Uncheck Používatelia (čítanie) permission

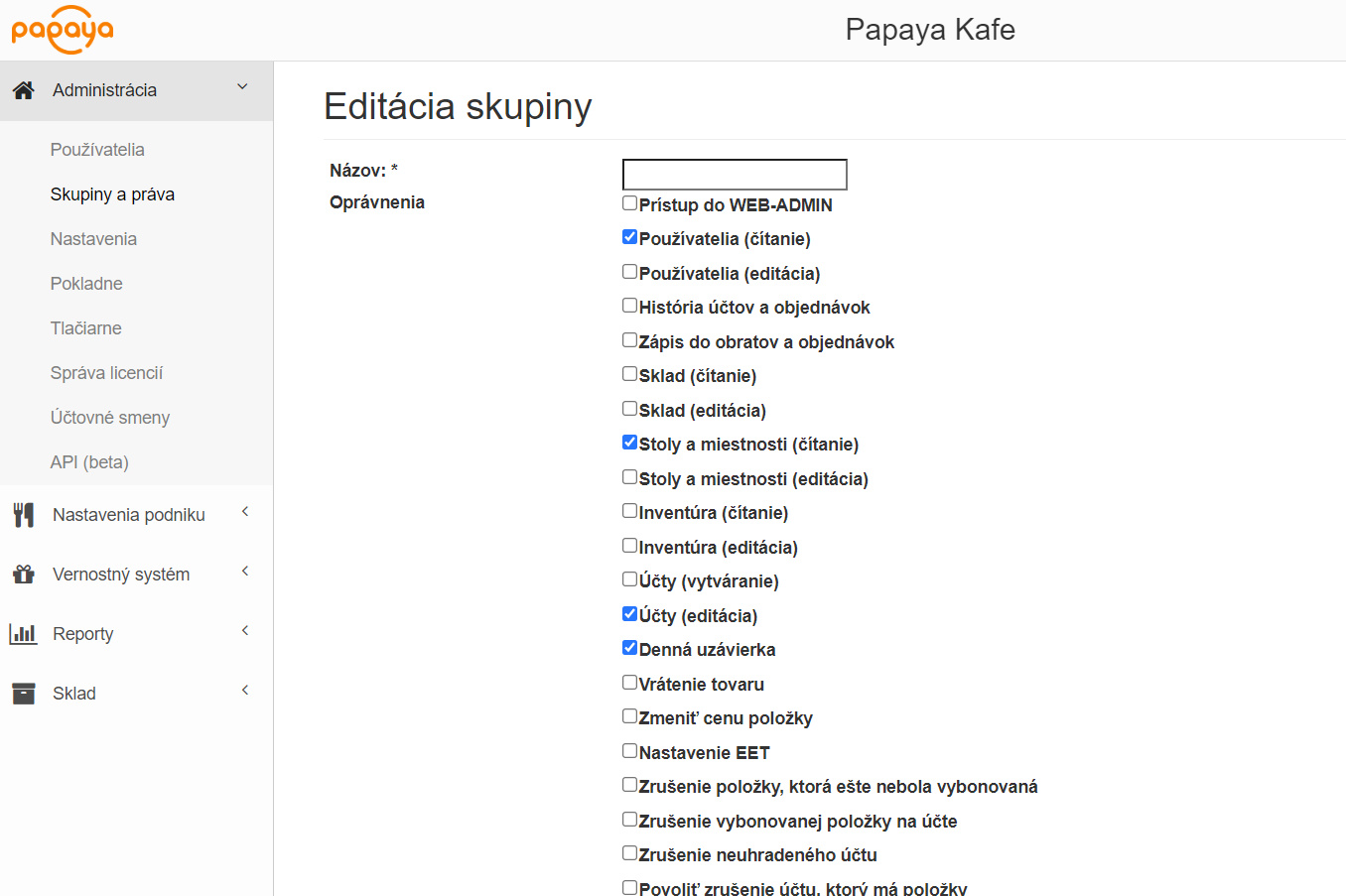pyautogui.click(x=629, y=237)
